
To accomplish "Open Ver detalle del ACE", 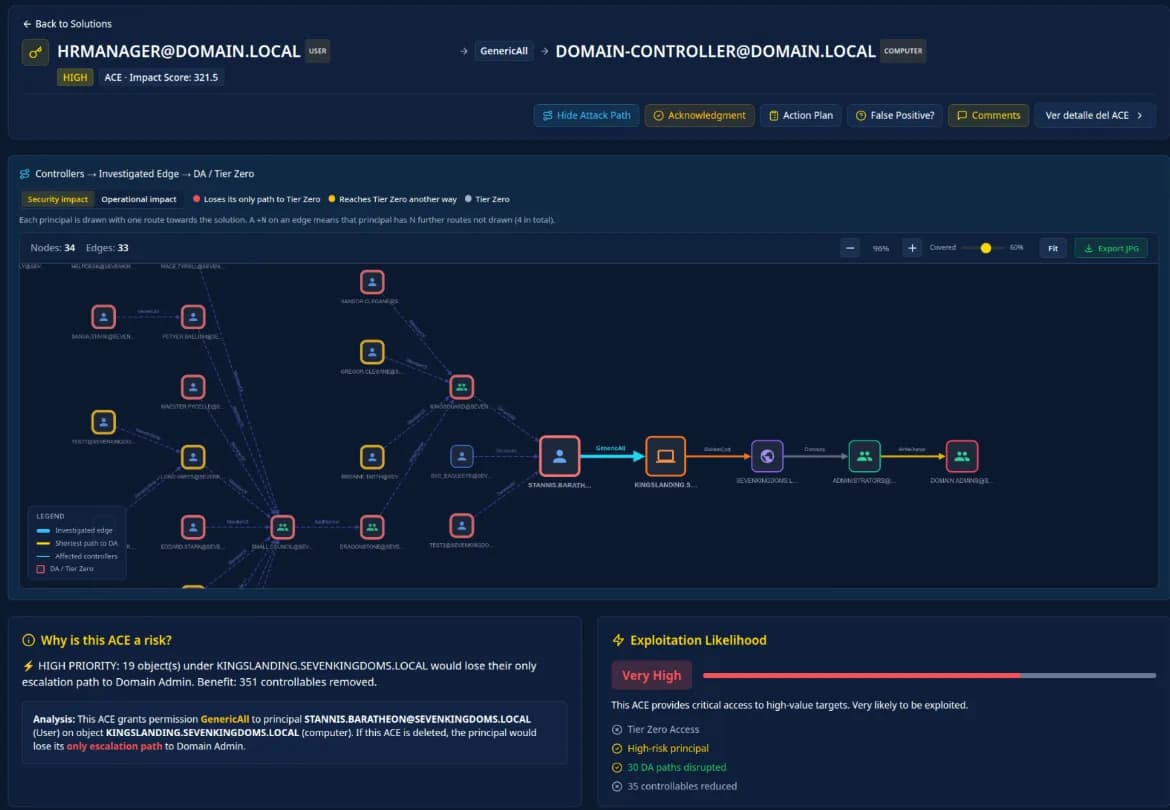I will click(x=1095, y=116).
